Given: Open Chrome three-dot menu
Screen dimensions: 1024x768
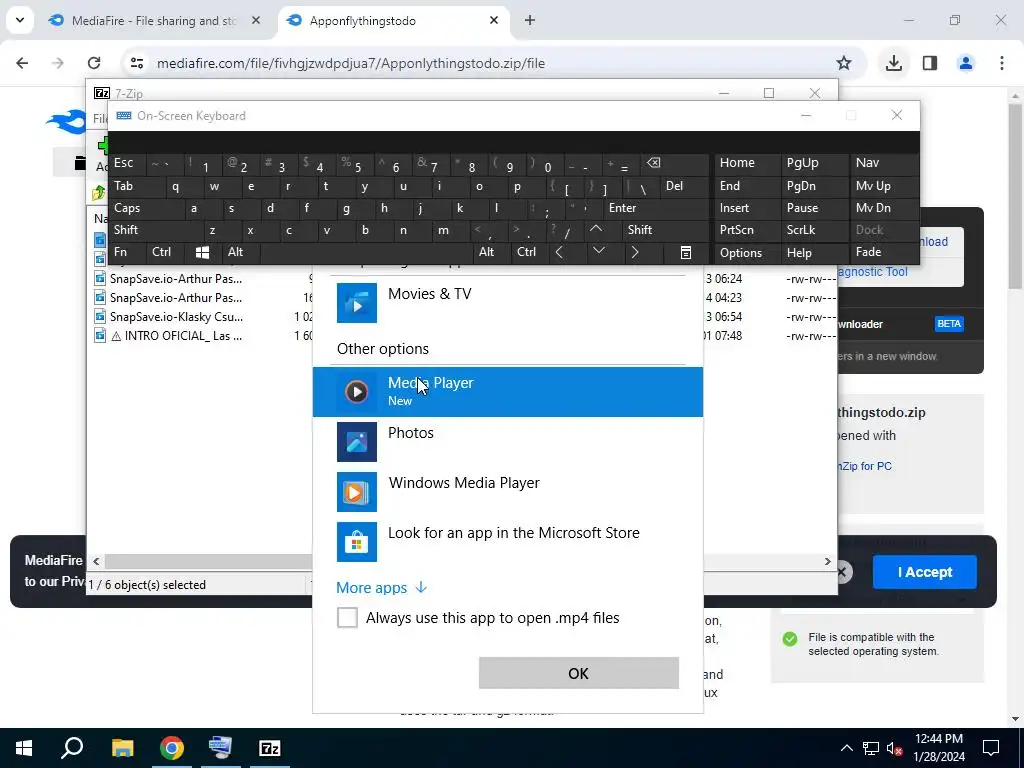Looking at the screenshot, I should 1002,63.
